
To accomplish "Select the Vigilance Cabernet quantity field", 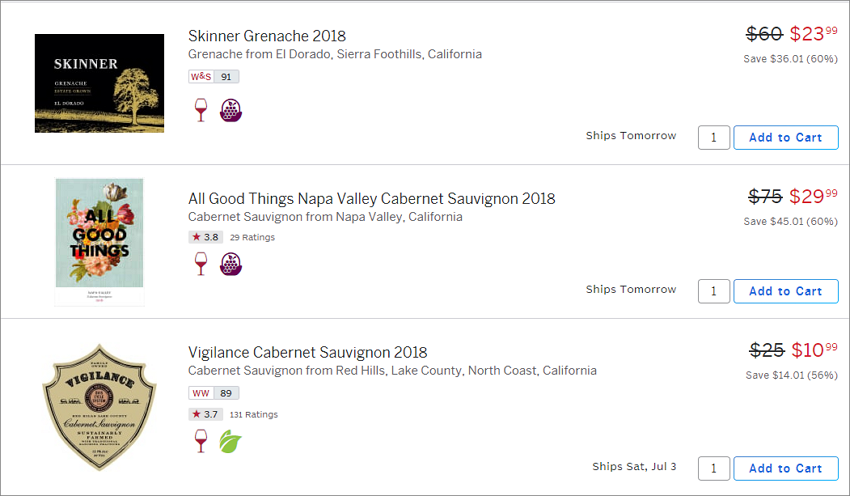I will (713, 468).
